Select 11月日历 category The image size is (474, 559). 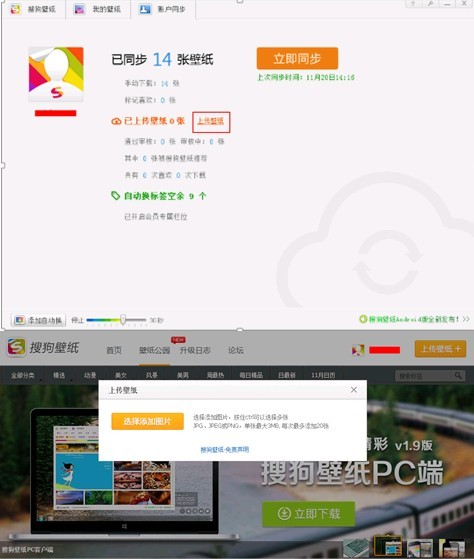323,375
